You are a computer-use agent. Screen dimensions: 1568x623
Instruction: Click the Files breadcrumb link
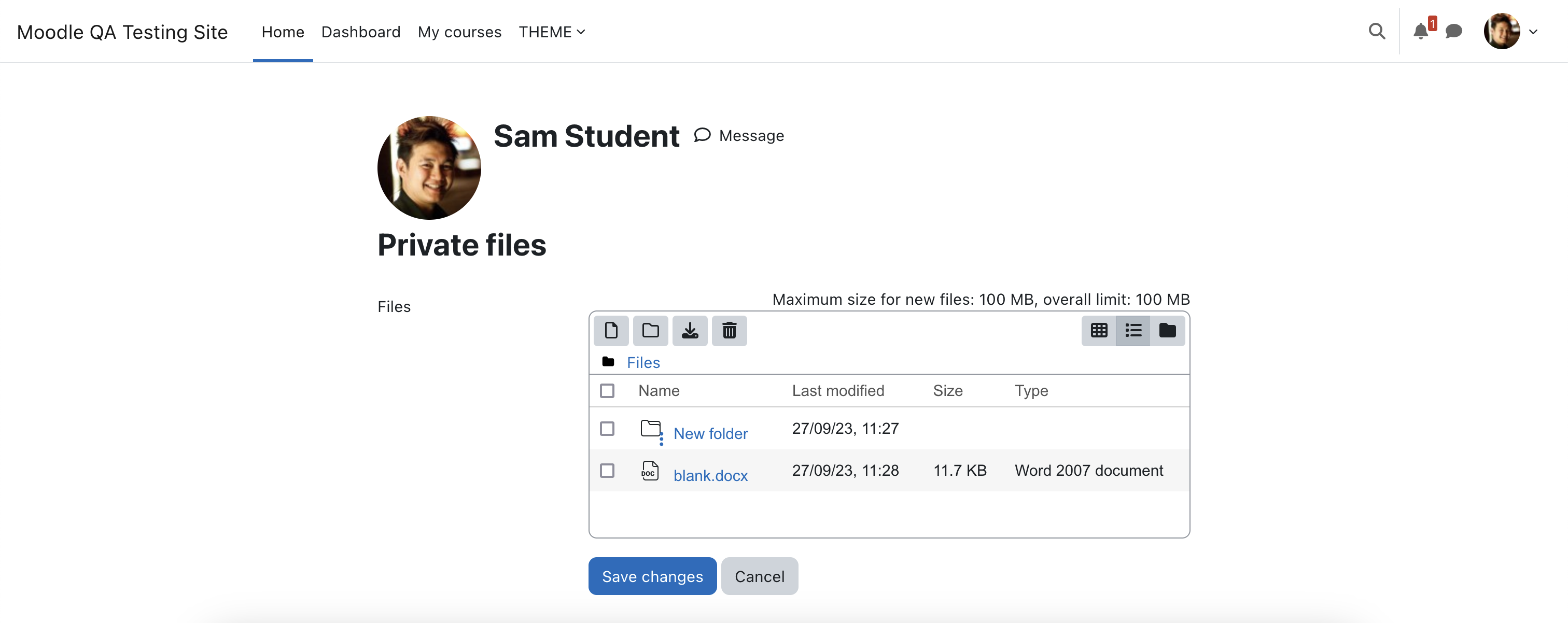point(643,363)
